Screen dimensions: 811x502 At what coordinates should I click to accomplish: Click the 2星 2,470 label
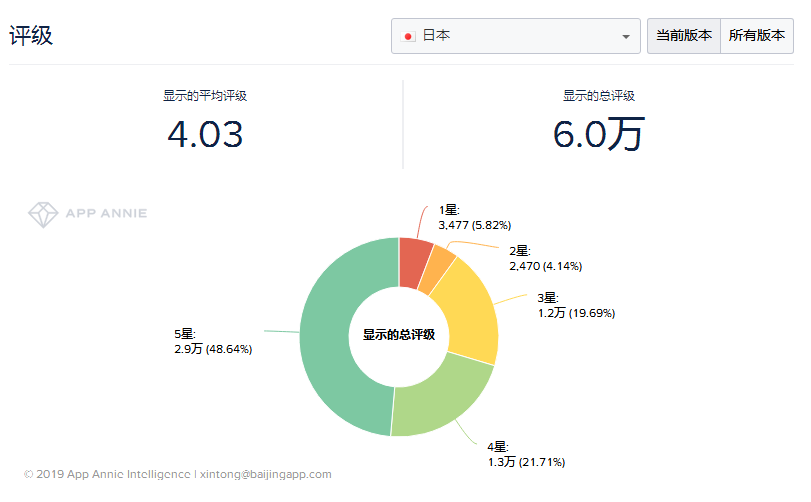[x=544, y=258]
